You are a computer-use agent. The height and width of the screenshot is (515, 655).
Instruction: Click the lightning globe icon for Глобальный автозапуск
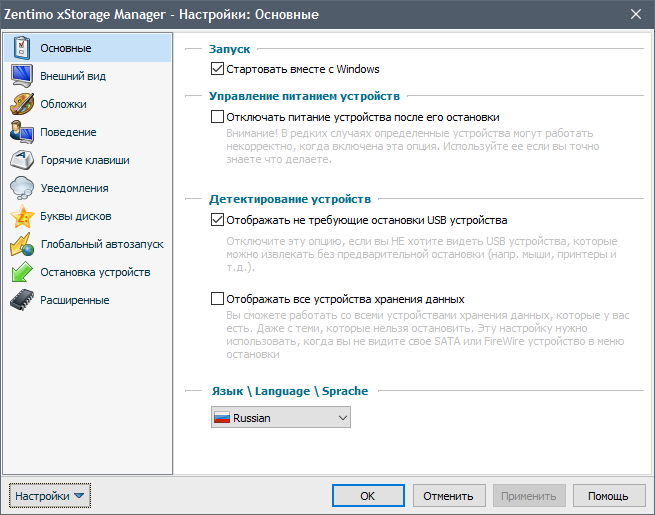click(22, 244)
